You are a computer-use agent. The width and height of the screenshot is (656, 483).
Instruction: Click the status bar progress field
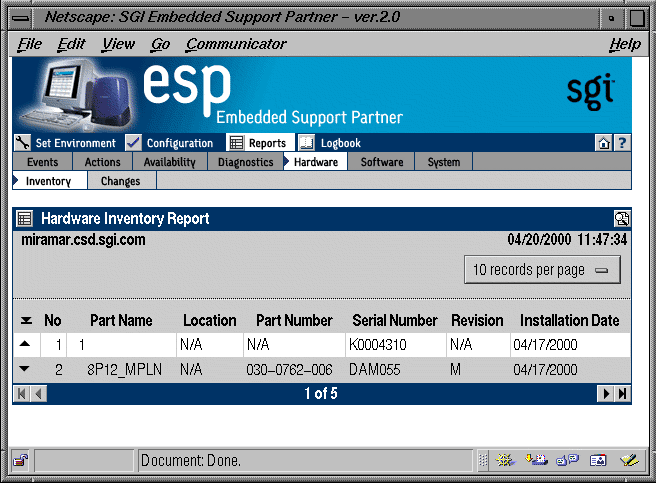click(84, 460)
